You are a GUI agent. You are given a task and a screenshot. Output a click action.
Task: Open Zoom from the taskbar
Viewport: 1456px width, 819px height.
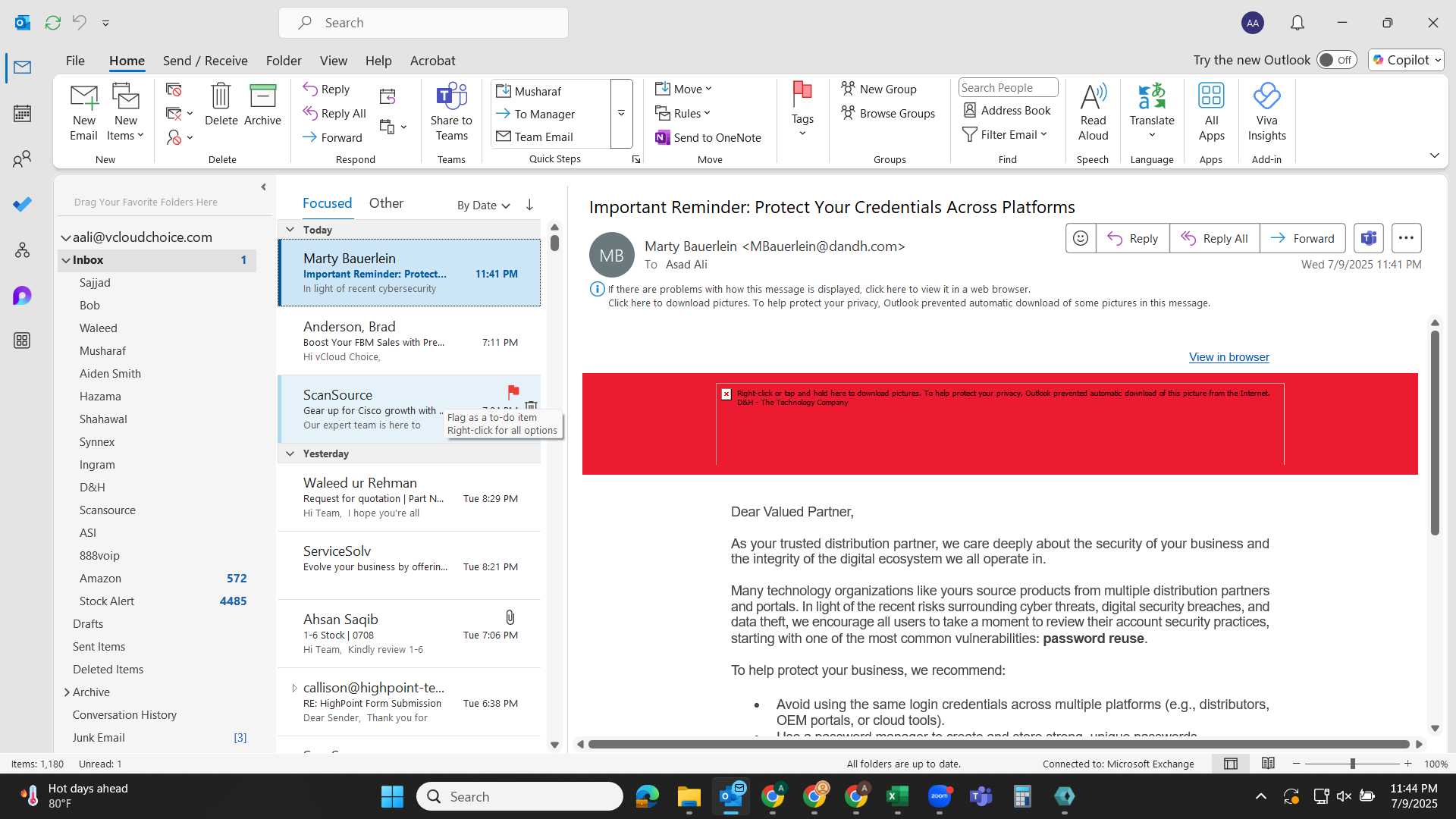click(x=939, y=796)
